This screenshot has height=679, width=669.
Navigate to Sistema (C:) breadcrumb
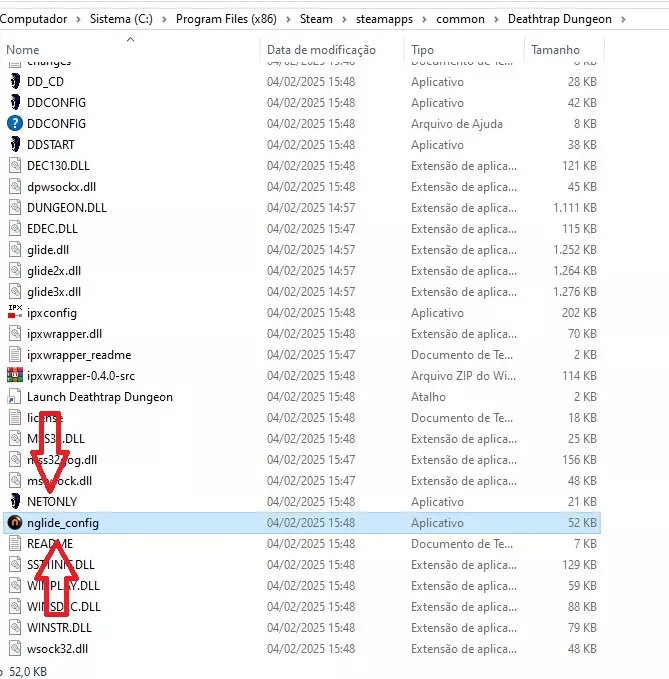click(x=121, y=19)
